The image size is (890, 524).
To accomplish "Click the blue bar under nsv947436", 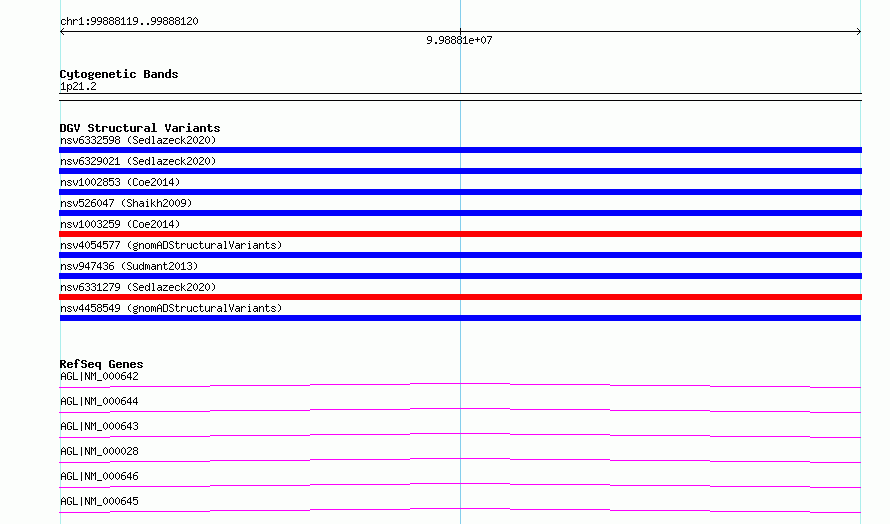I will click(x=460, y=276).
